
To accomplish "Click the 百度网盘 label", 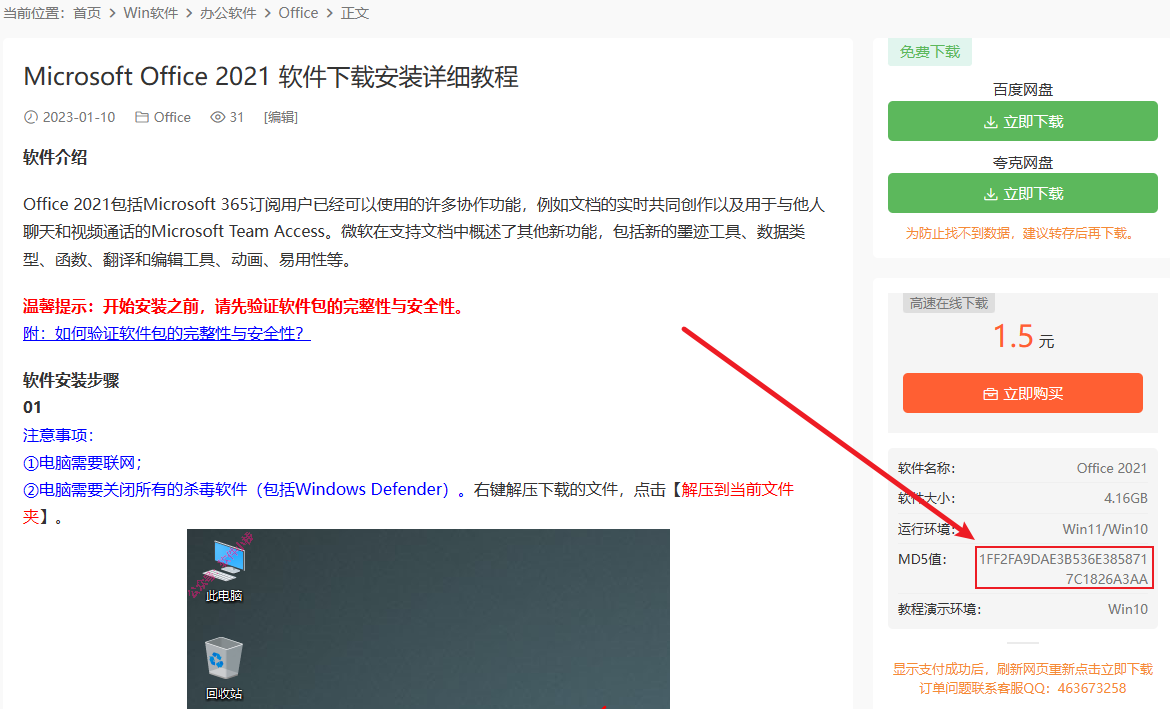I will pos(1023,90).
